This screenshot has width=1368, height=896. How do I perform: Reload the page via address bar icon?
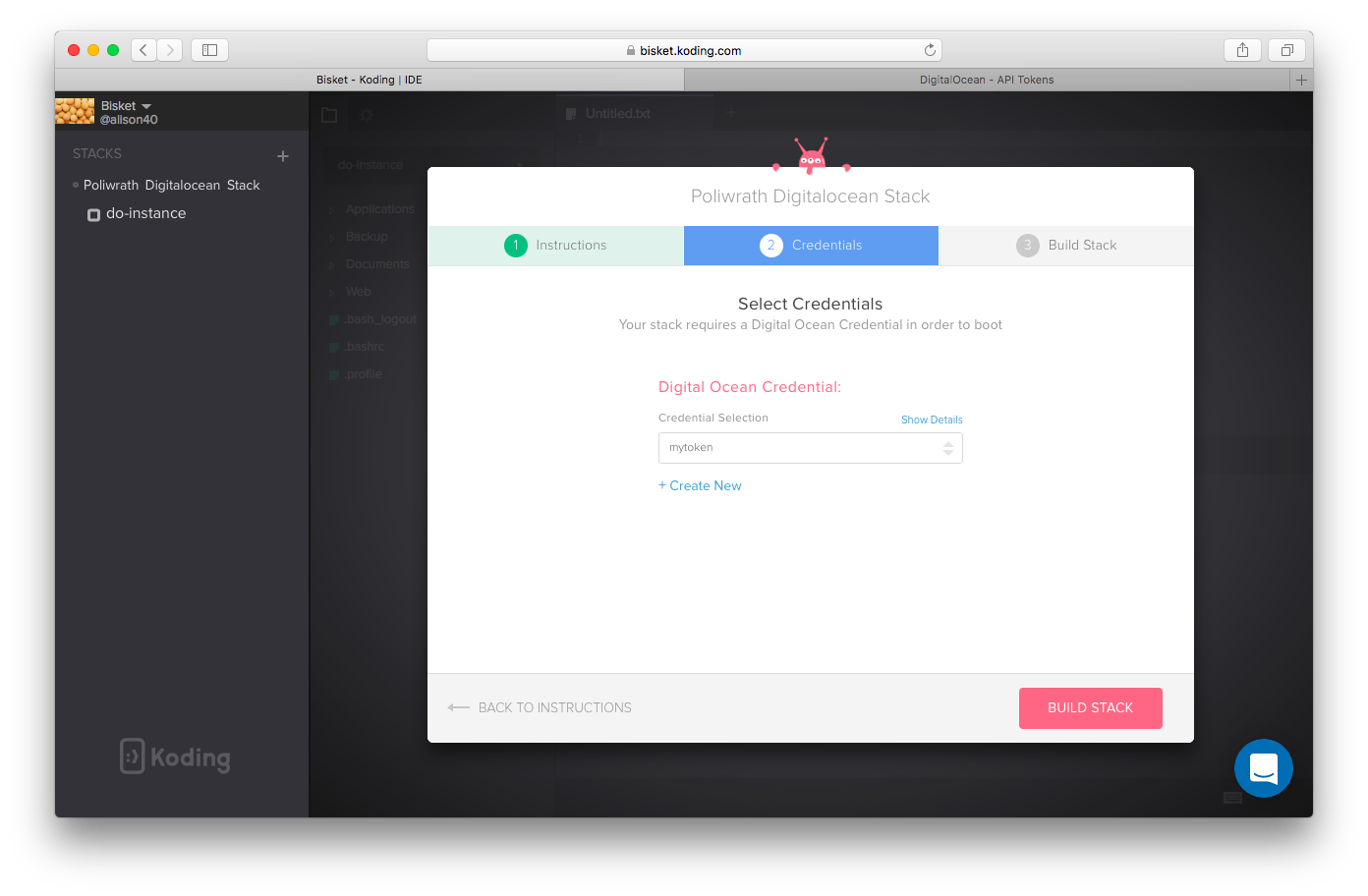(x=930, y=50)
